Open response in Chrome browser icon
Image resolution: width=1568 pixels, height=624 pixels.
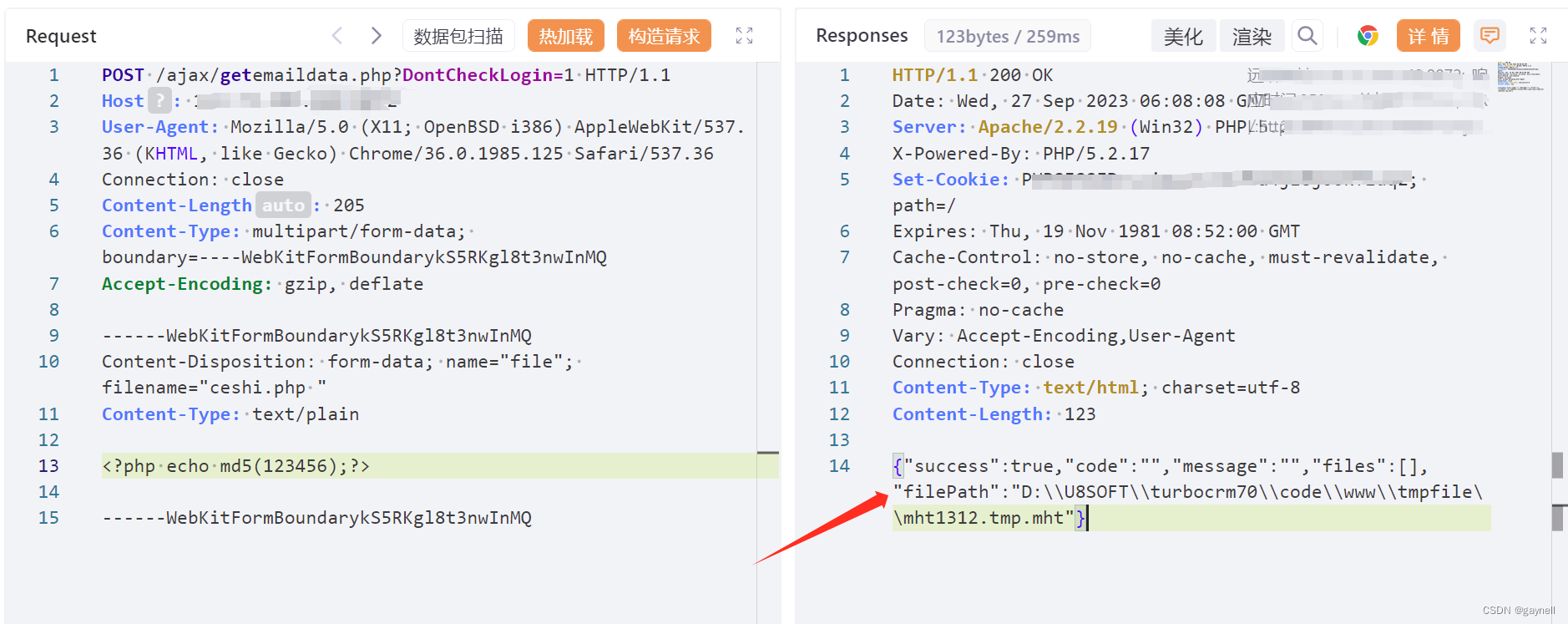pos(1367,35)
